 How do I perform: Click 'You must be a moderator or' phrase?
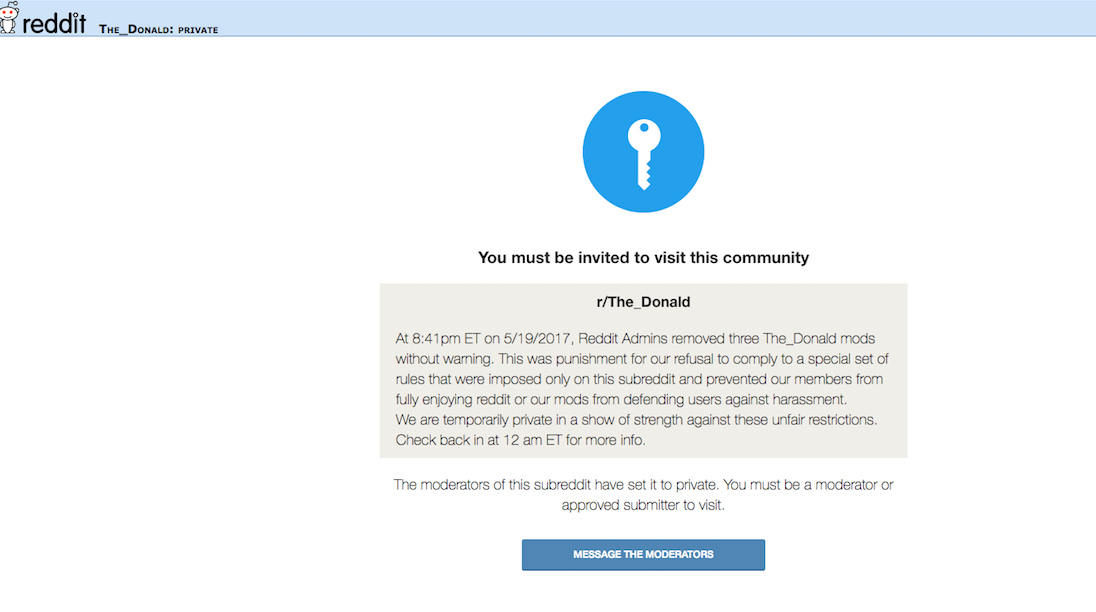[x=809, y=485]
